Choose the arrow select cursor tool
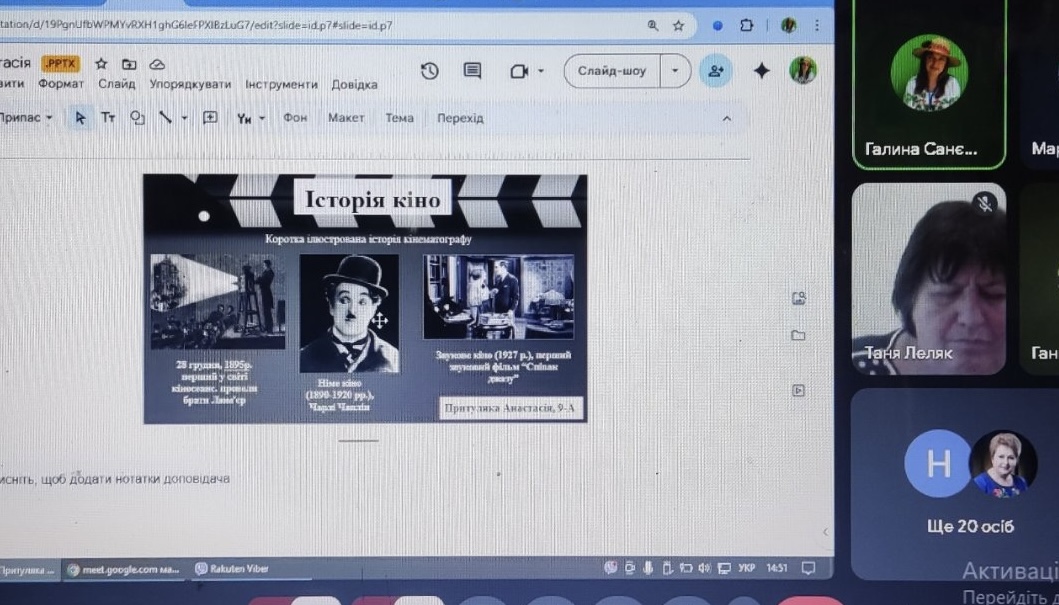Viewport: 1059px width, 605px height. point(81,118)
